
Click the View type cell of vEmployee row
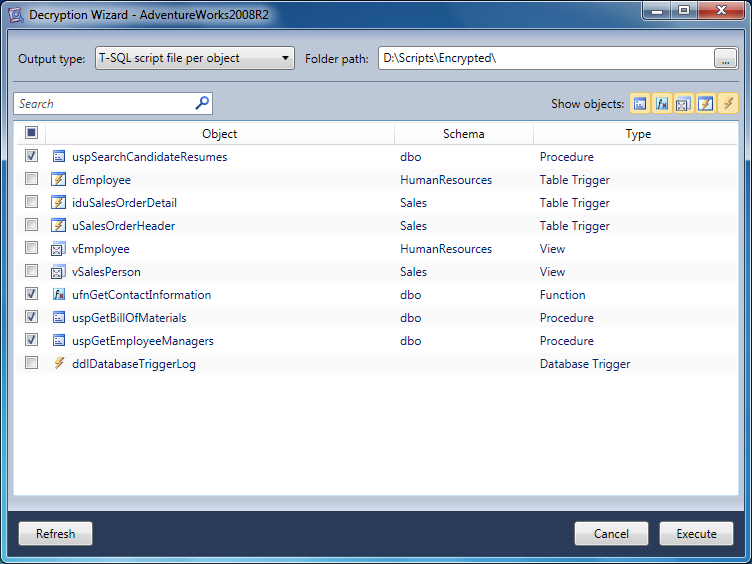click(x=552, y=249)
